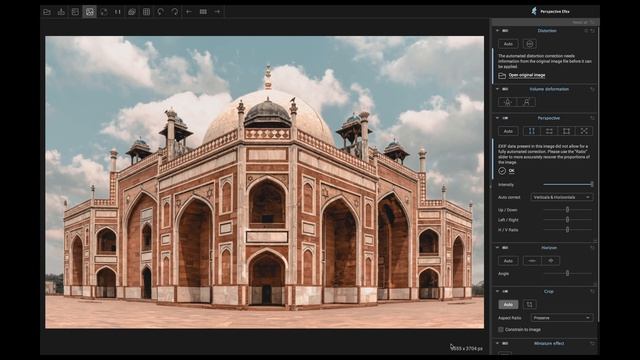Collapse the Perspective palette
The image size is (640, 360).
tap(497, 118)
